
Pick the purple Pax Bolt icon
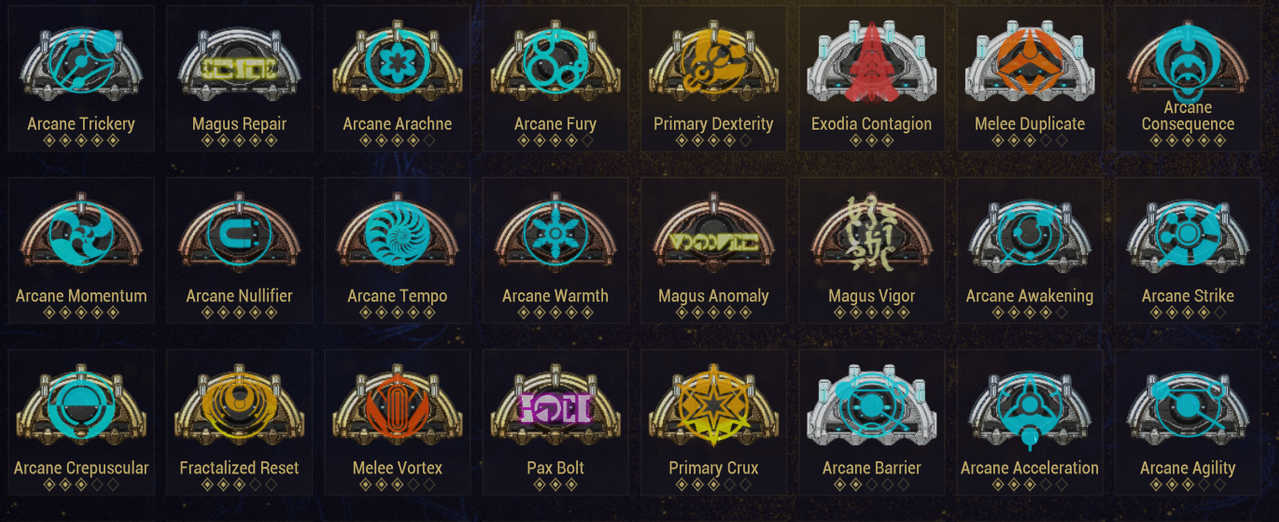pos(555,406)
